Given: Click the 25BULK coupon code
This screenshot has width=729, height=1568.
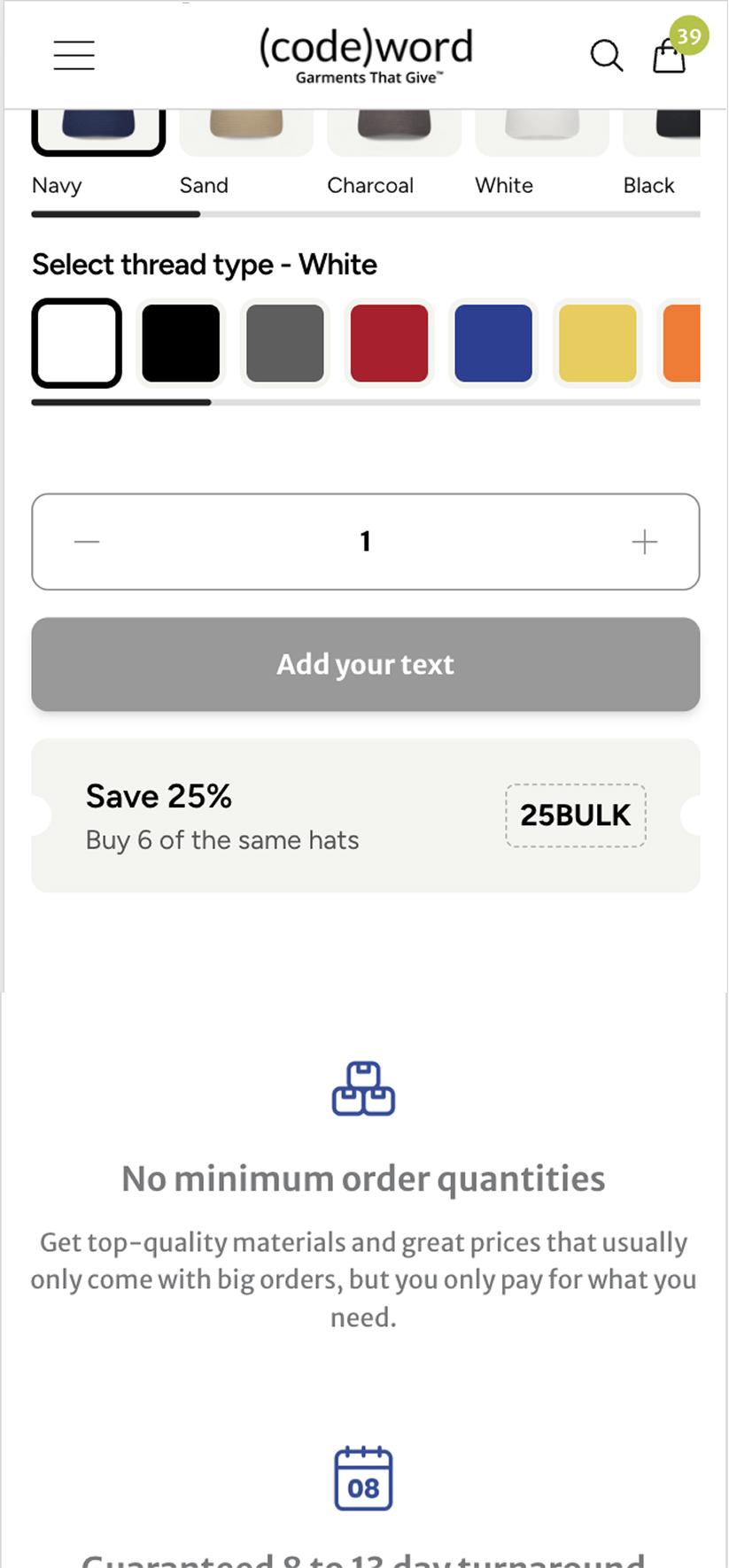Looking at the screenshot, I should [574, 815].
